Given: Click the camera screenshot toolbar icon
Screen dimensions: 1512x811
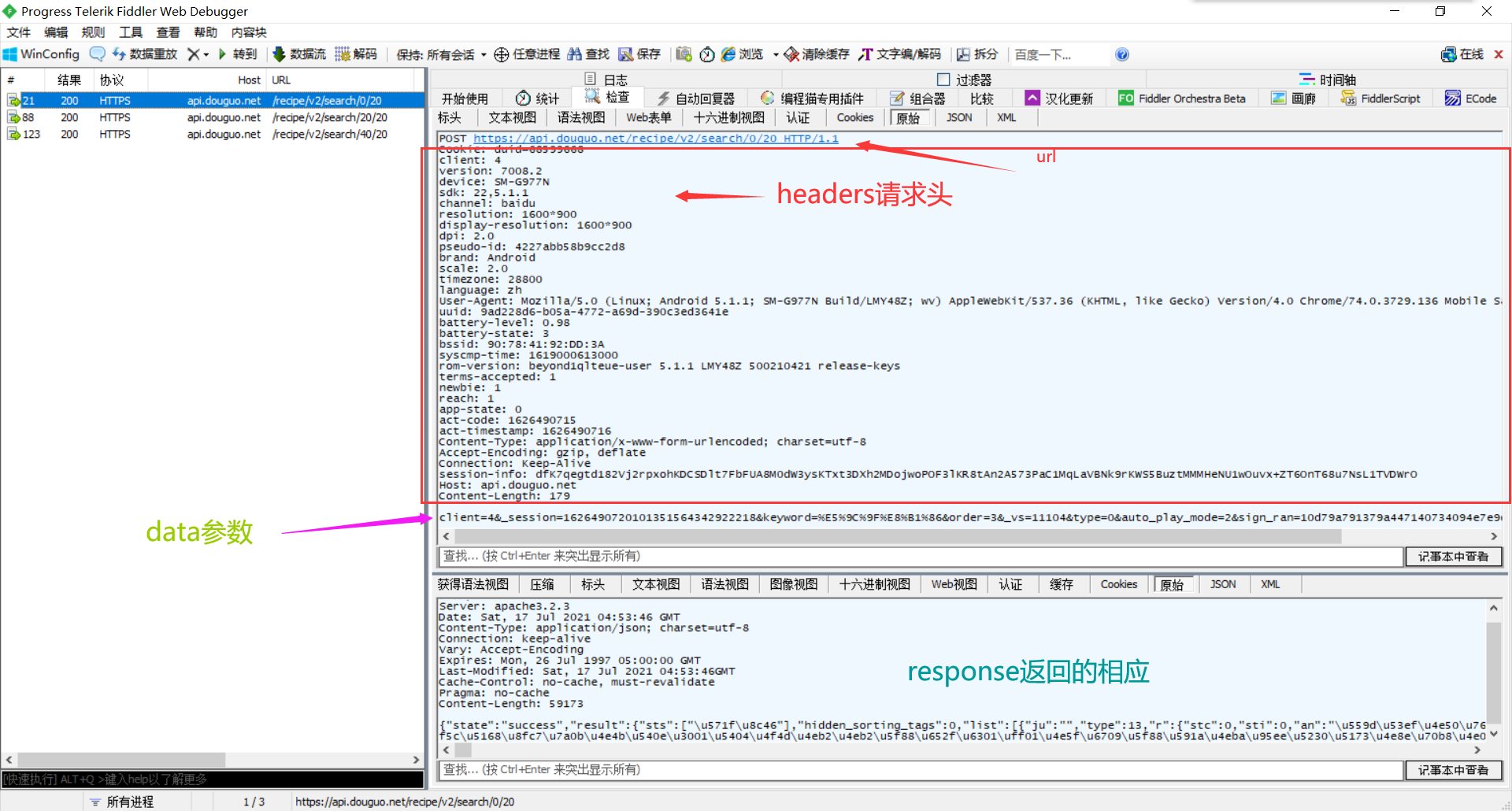Looking at the screenshot, I should [684, 54].
